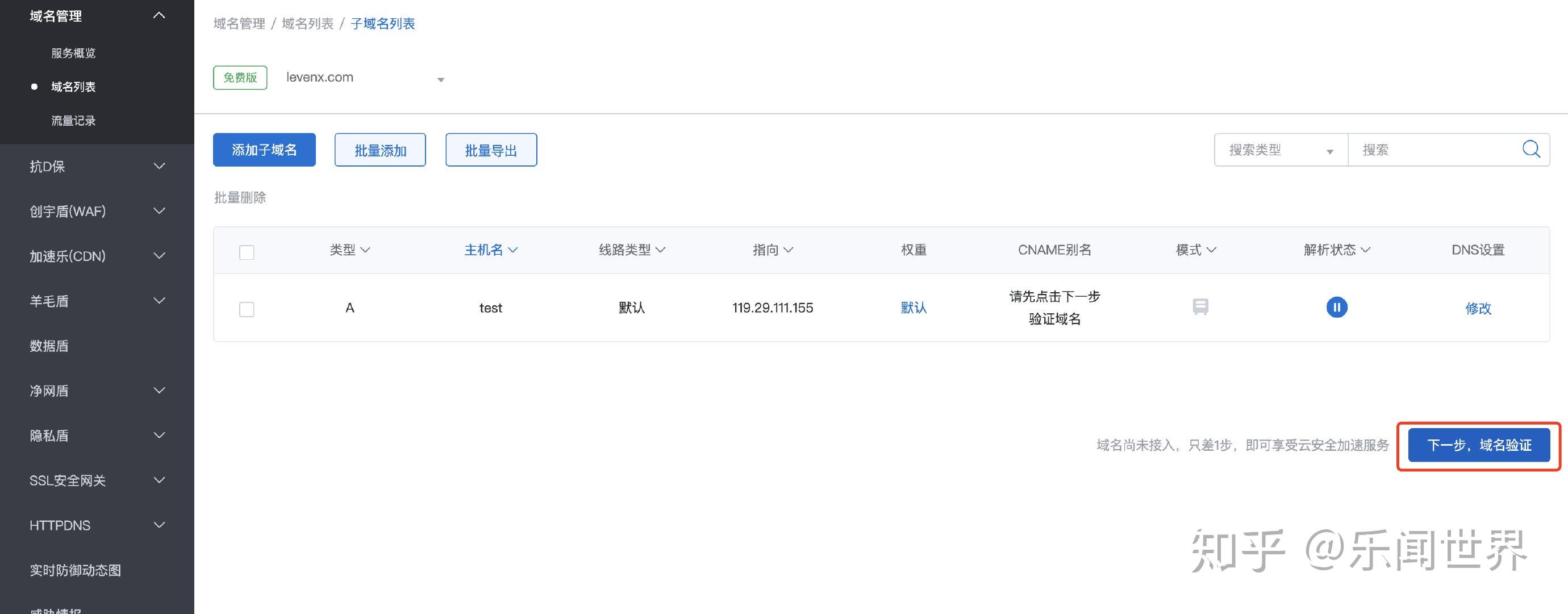The height and width of the screenshot is (614, 1568).
Task: Open 流量记录 in the sidebar
Action: (73, 121)
